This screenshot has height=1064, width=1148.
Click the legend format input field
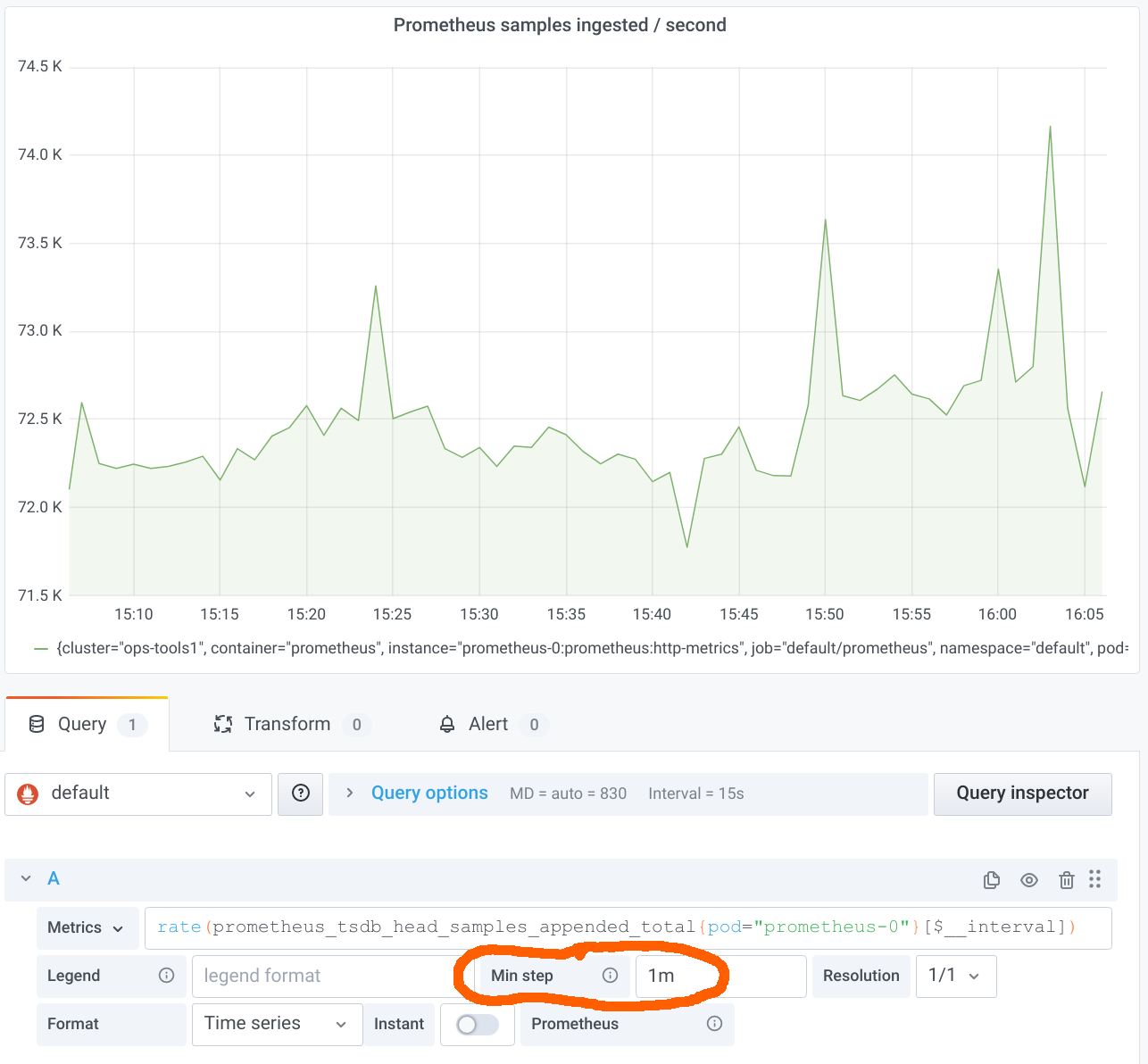pyautogui.click(x=322, y=976)
